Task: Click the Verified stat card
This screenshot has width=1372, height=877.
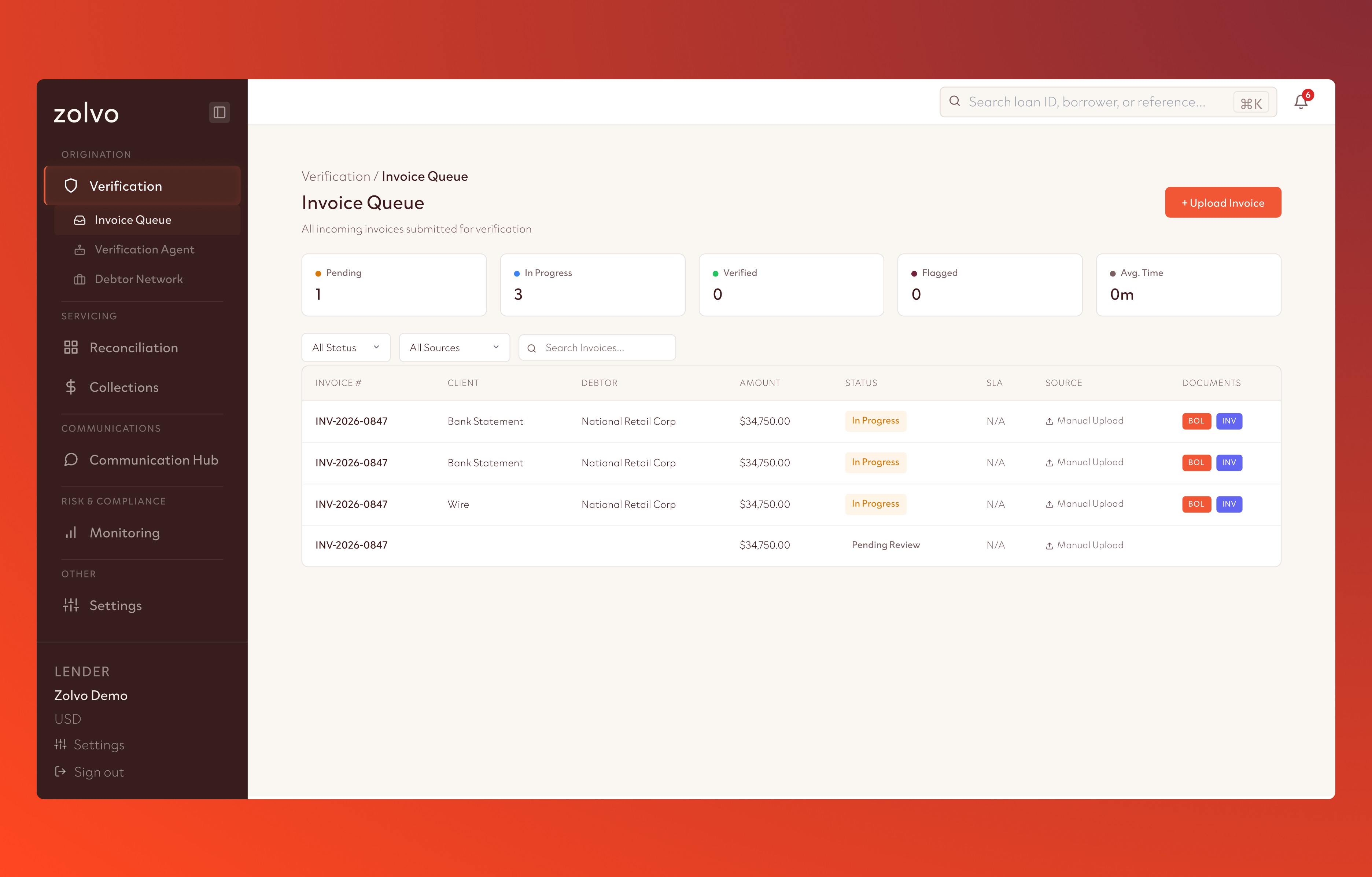Action: tap(791, 285)
